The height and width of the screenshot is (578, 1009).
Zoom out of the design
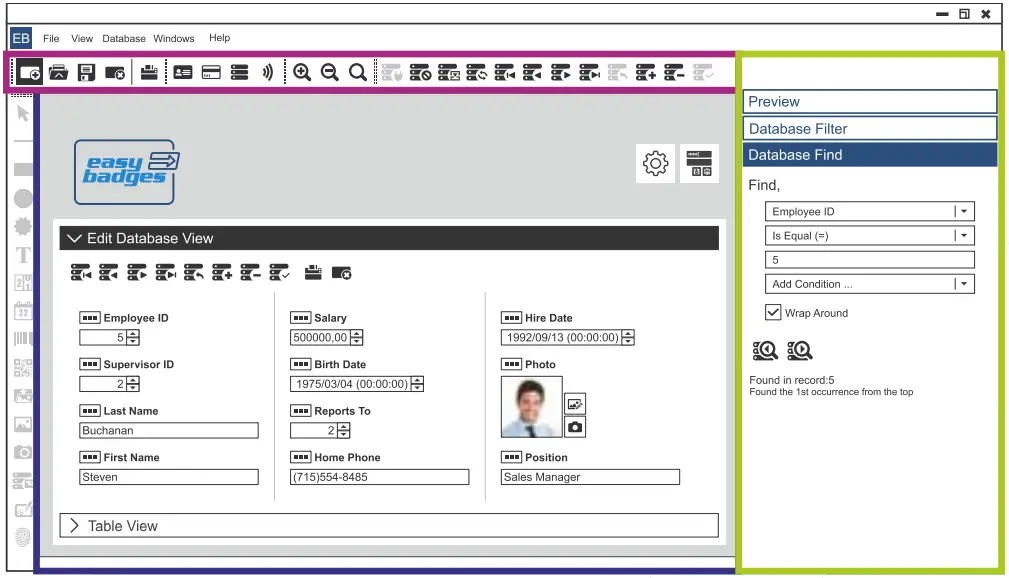(x=330, y=71)
